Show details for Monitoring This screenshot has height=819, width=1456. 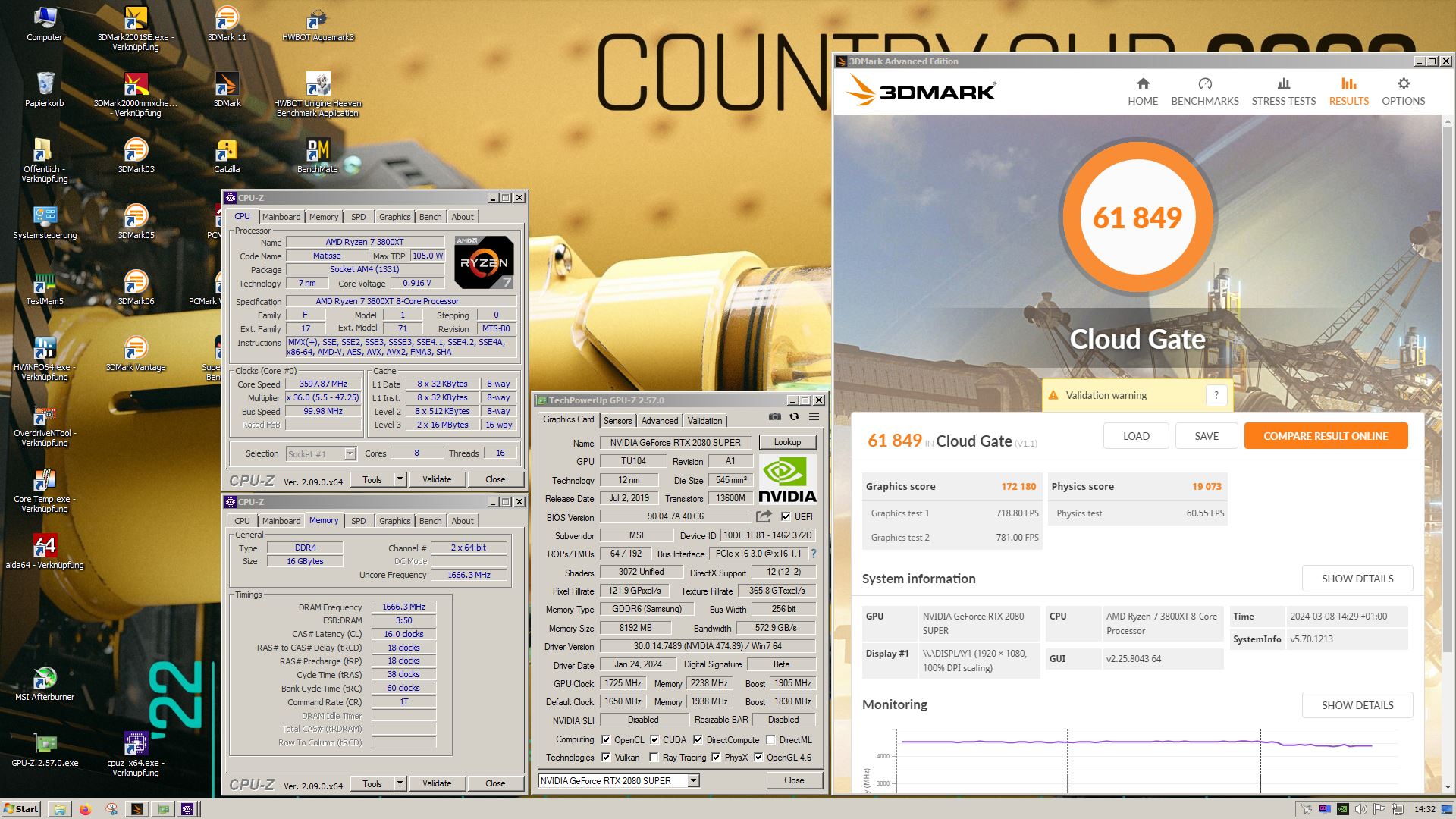[1357, 705]
